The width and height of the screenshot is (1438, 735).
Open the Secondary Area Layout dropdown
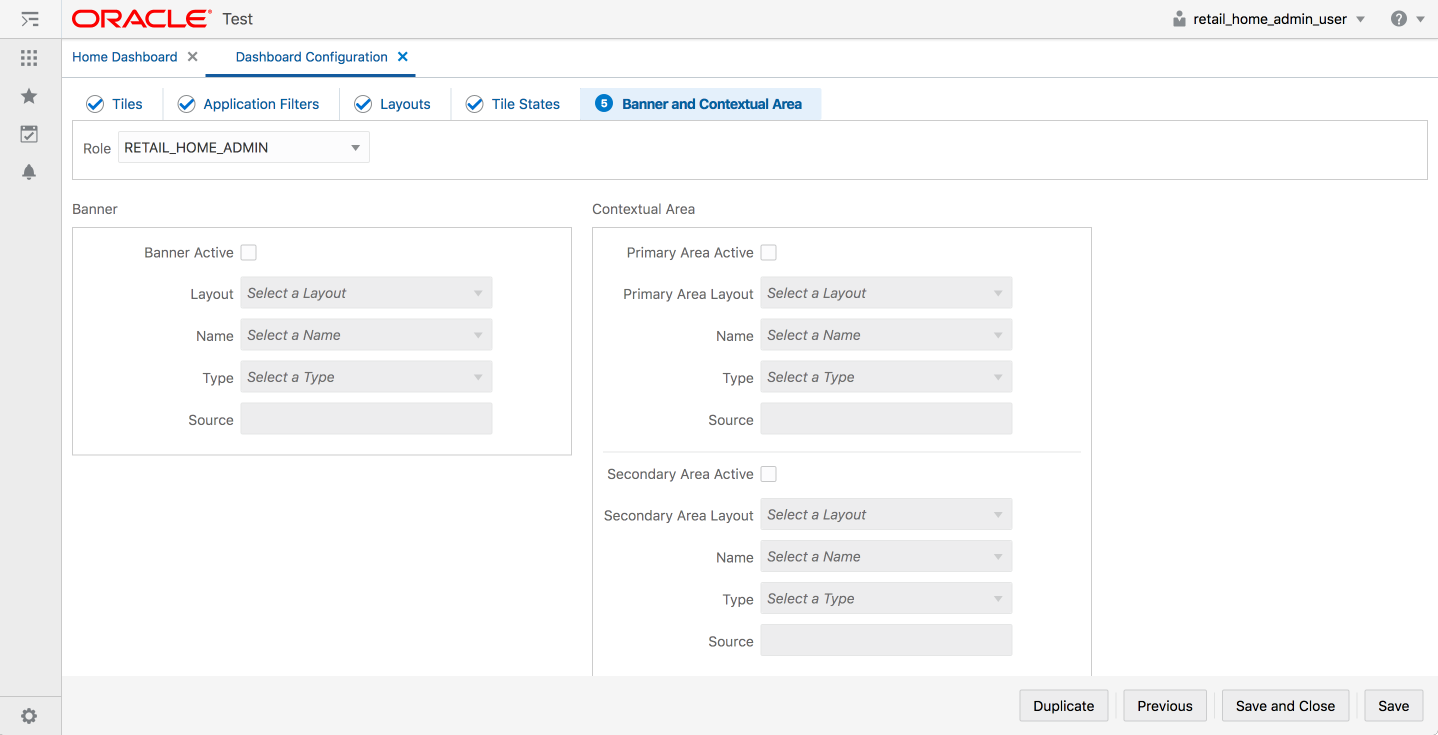(886, 515)
